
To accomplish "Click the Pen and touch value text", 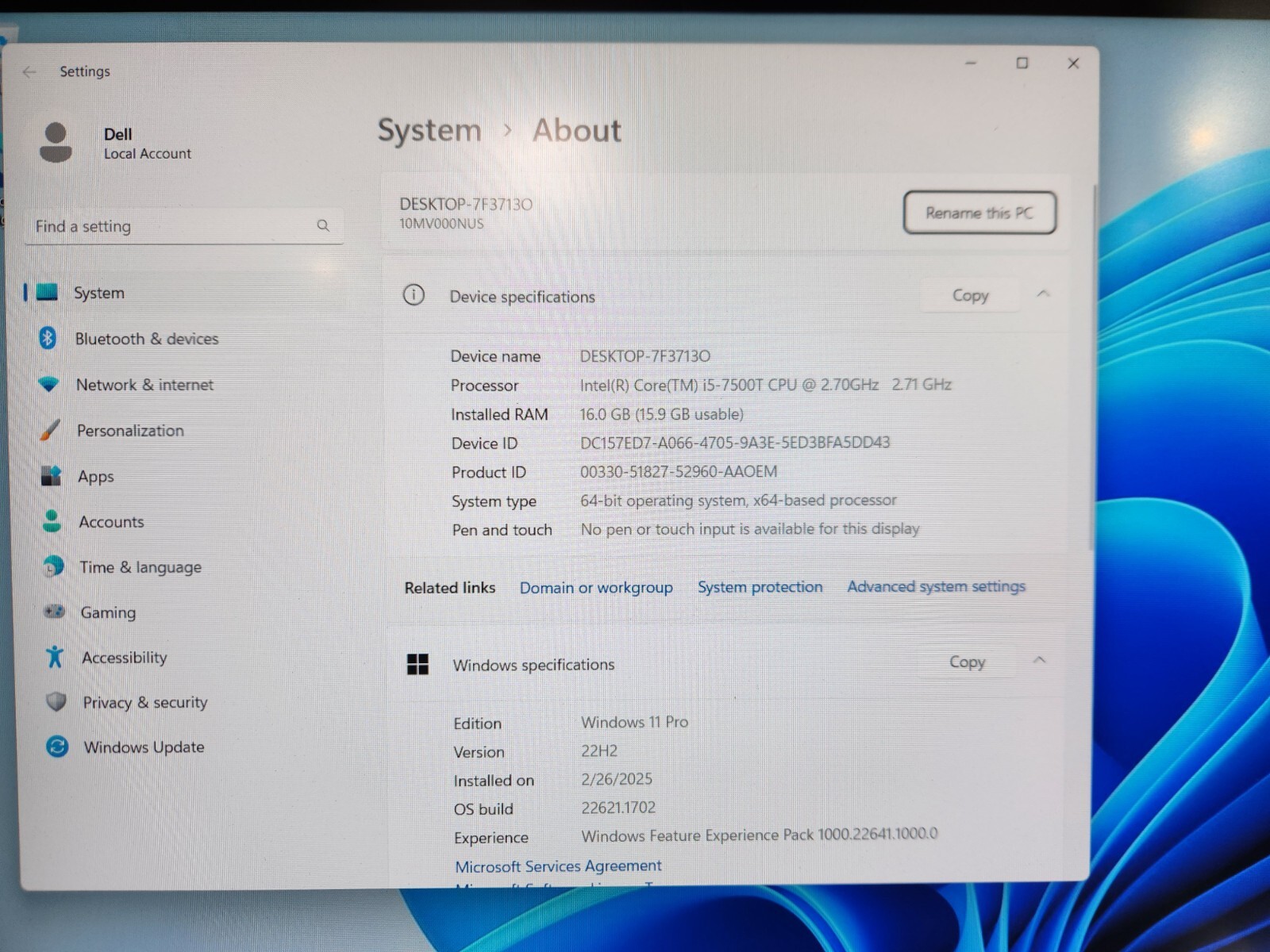I will pos(750,529).
